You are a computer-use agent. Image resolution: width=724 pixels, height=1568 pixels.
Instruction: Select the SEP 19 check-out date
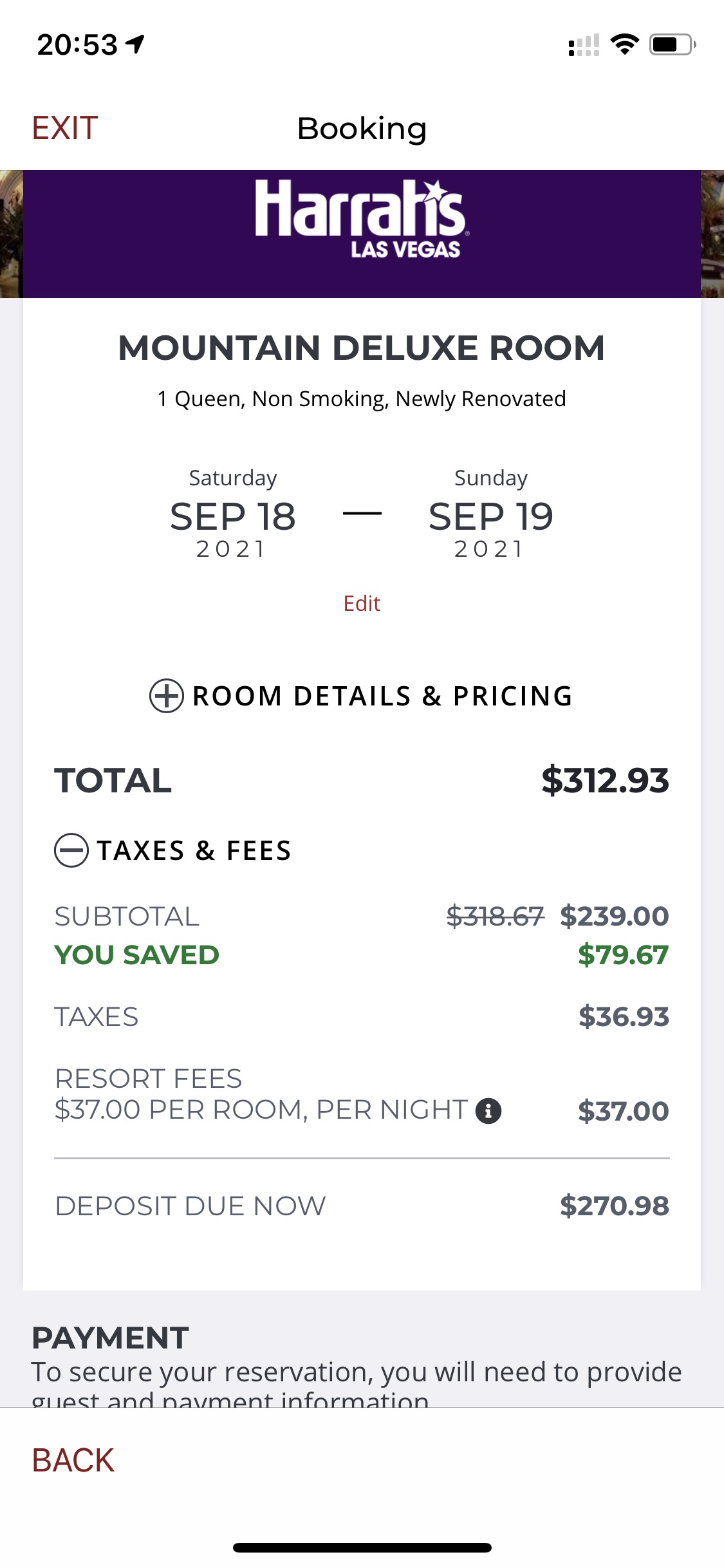pyautogui.click(x=490, y=516)
